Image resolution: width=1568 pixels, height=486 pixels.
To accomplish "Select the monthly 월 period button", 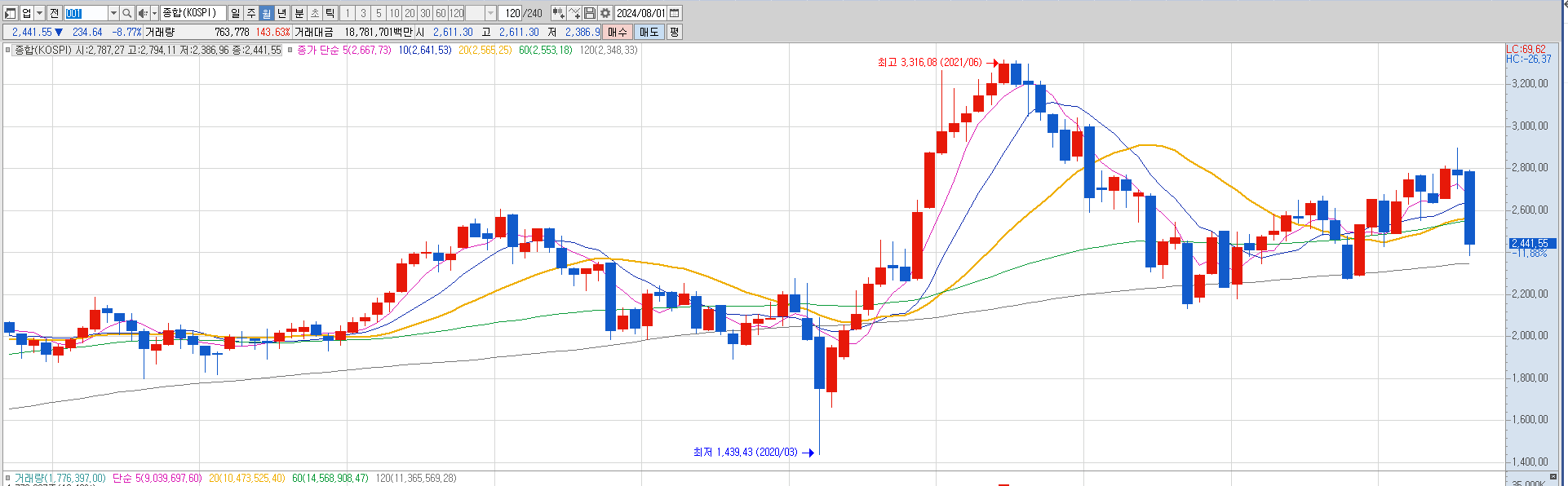I will coord(267,13).
